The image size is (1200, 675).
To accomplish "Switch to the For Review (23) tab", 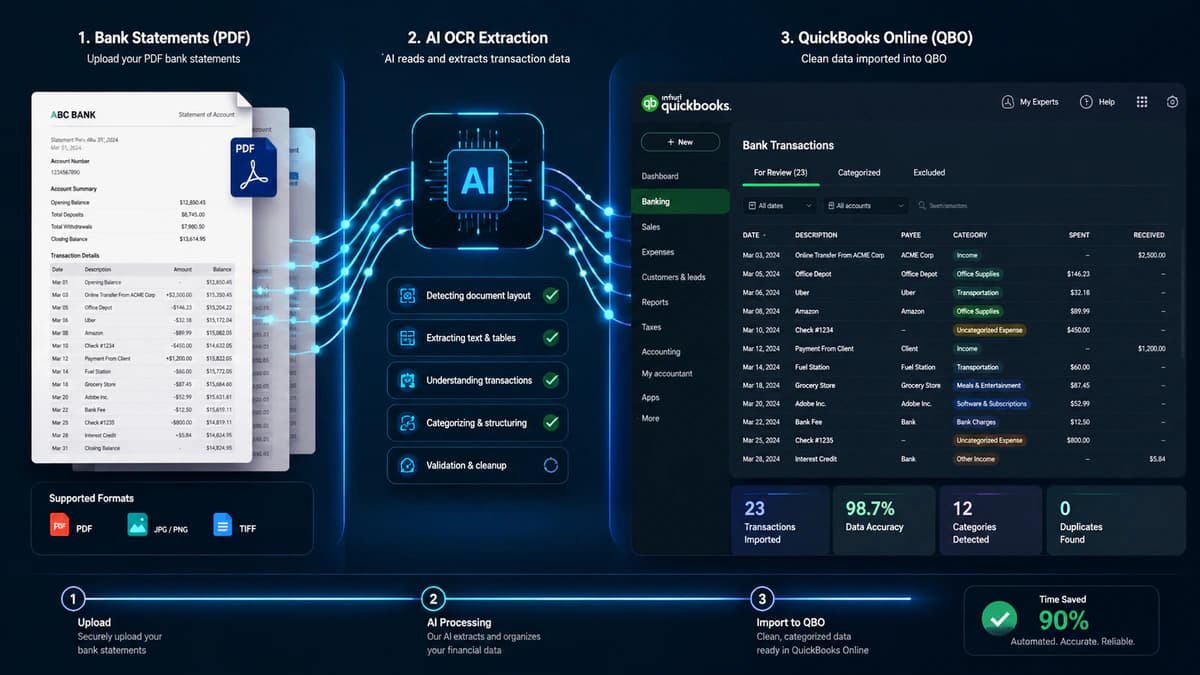I will pyautogui.click(x=780, y=172).
